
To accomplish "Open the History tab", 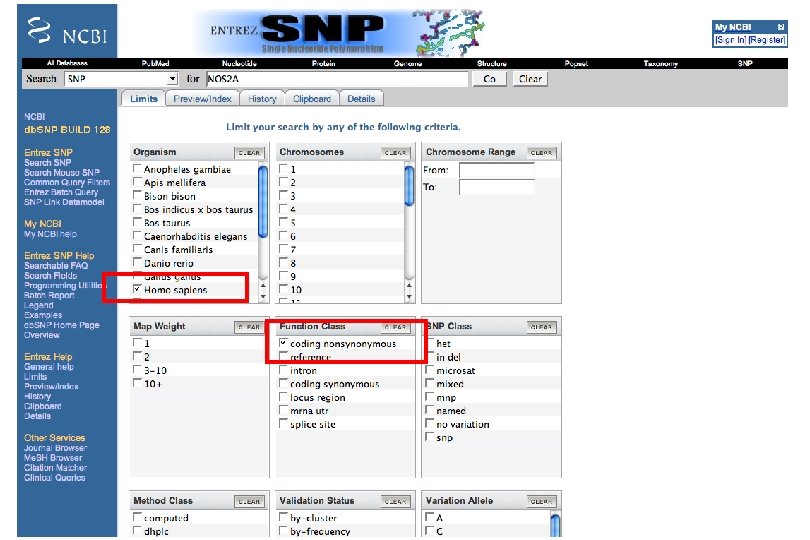I will (x=262, y=99).
